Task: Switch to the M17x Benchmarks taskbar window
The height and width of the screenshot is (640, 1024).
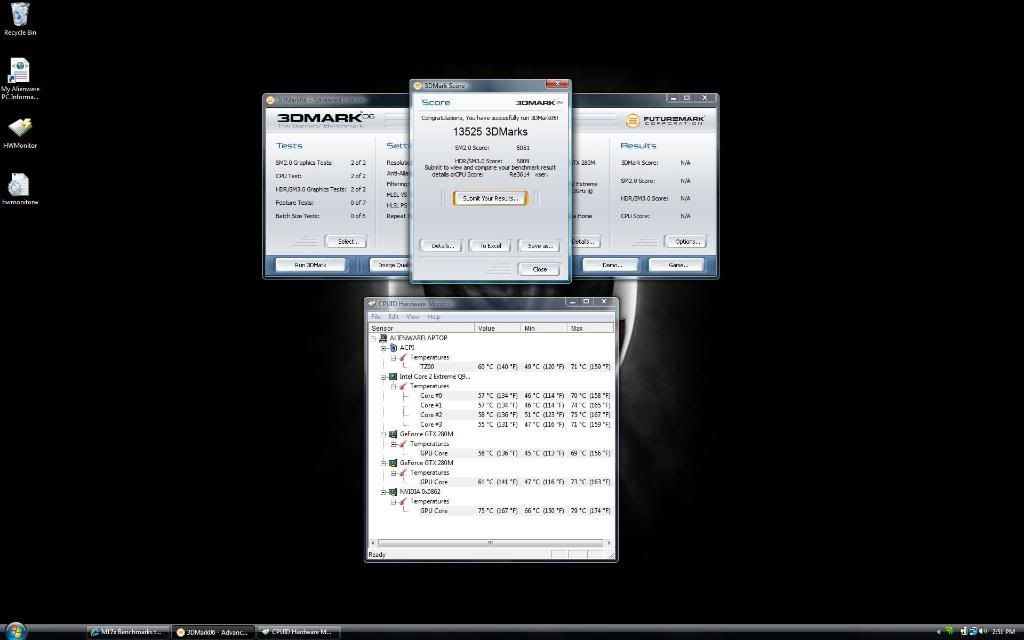Action: (x=128, y=632)
